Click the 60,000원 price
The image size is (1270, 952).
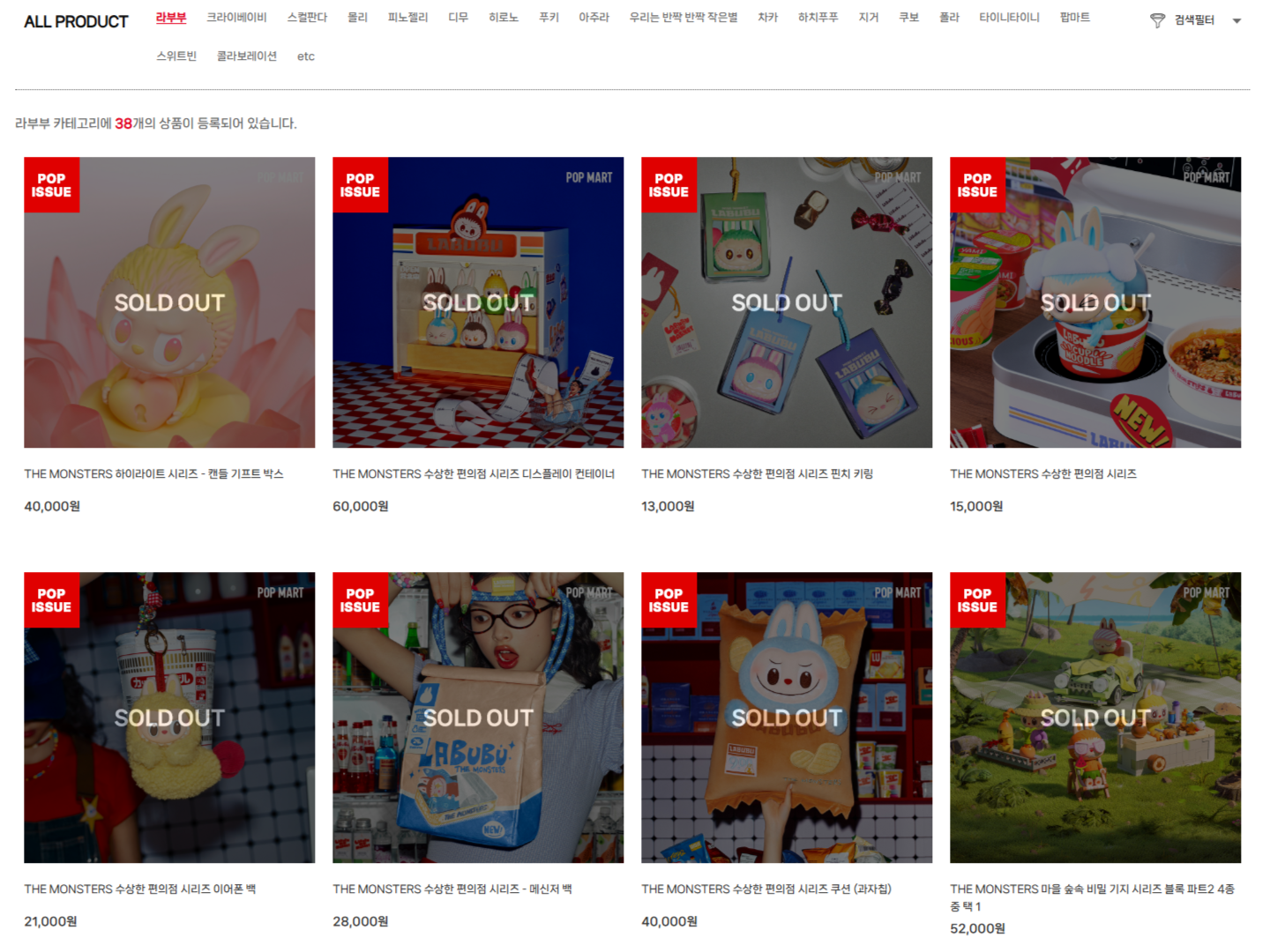click(x=361, y=506)
